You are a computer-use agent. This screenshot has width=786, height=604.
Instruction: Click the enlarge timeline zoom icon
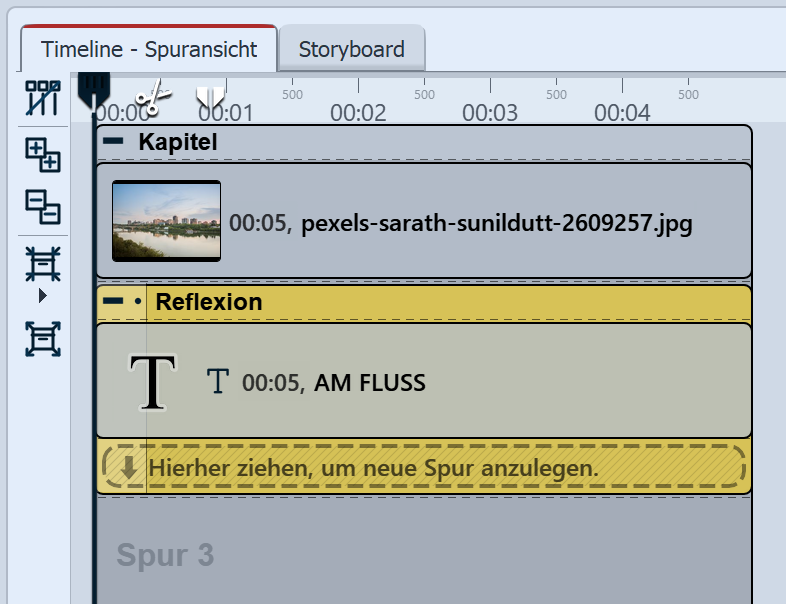point(42,339)
